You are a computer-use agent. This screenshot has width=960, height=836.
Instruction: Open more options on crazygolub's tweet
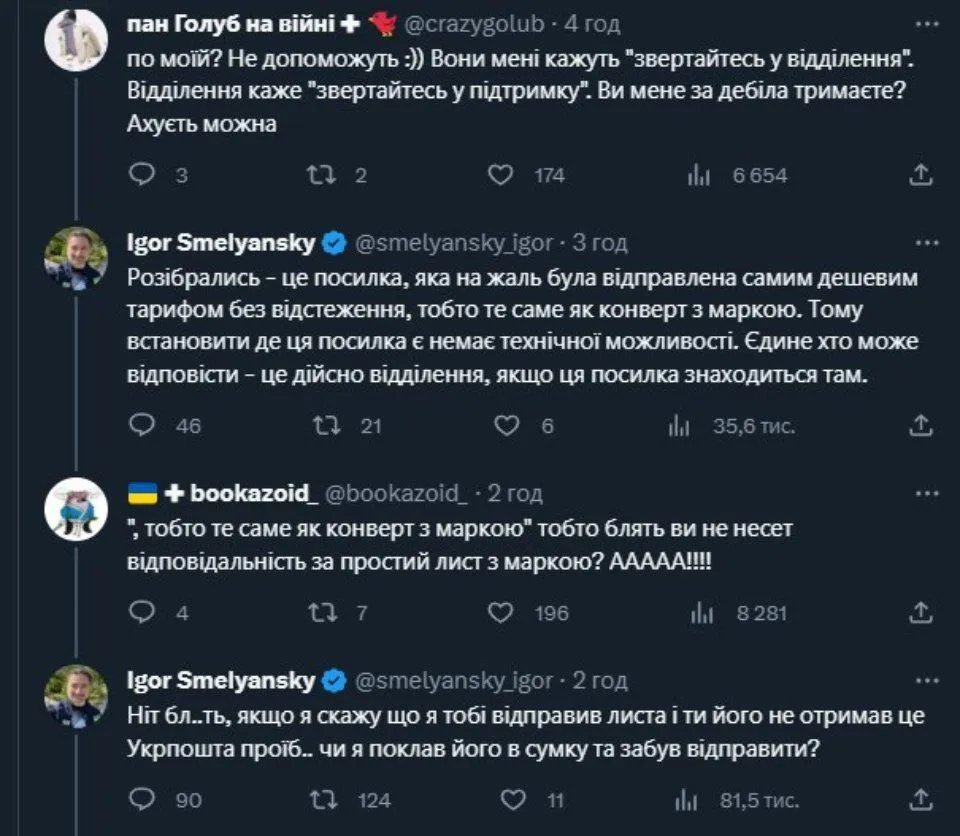(927, 21)
